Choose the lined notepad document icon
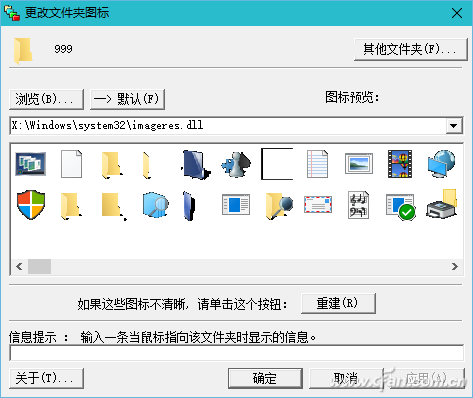 317,164
